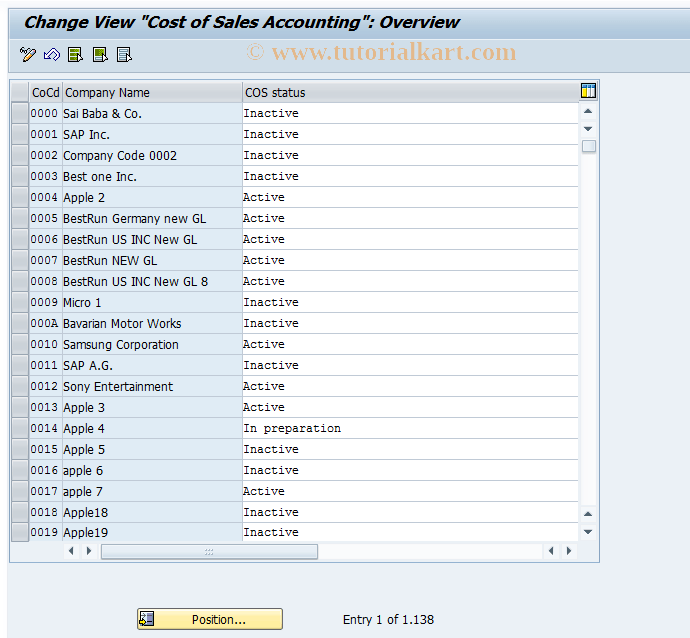Open COS status field for Bavarian Motor Works

click(x=410, y=323)
